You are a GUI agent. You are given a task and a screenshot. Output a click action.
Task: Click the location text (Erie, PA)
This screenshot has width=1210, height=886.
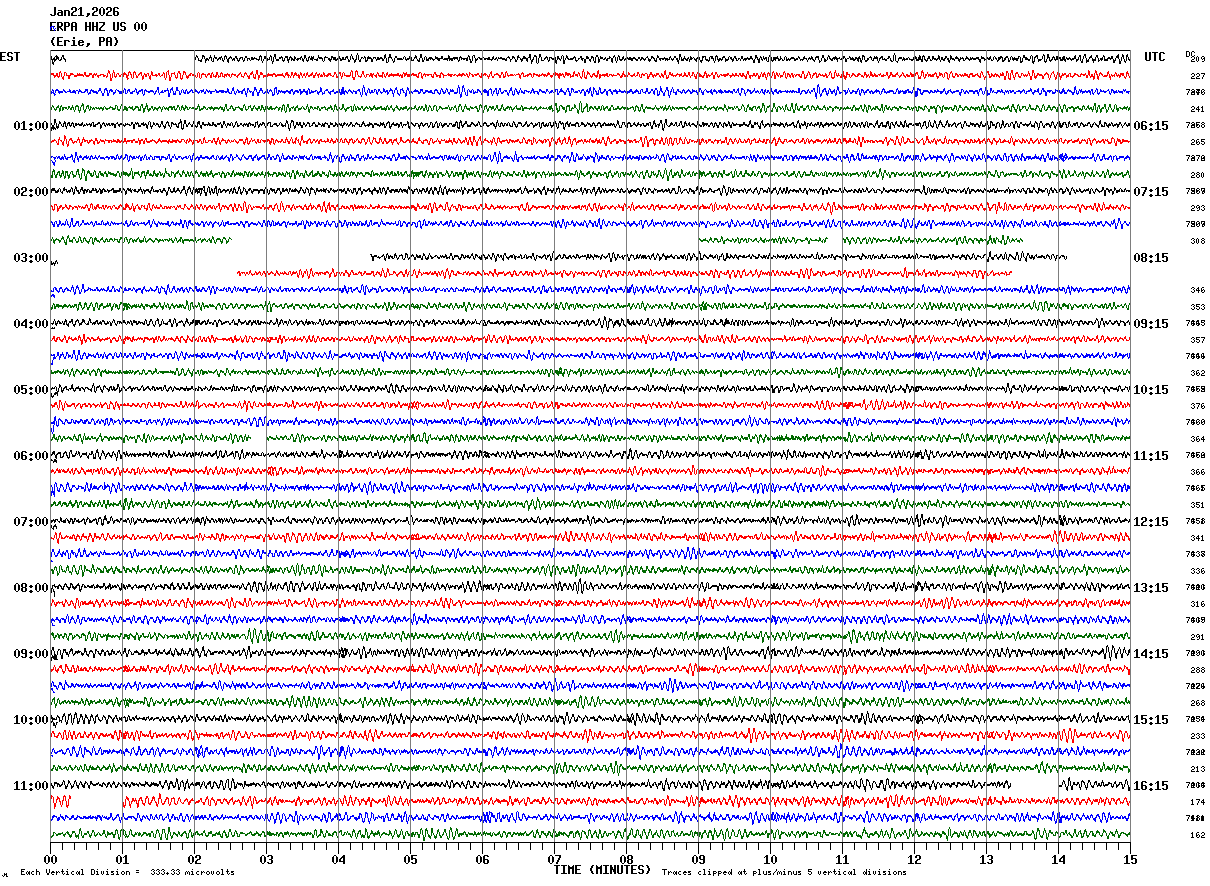pyautogui.click(x=84, y=42)
